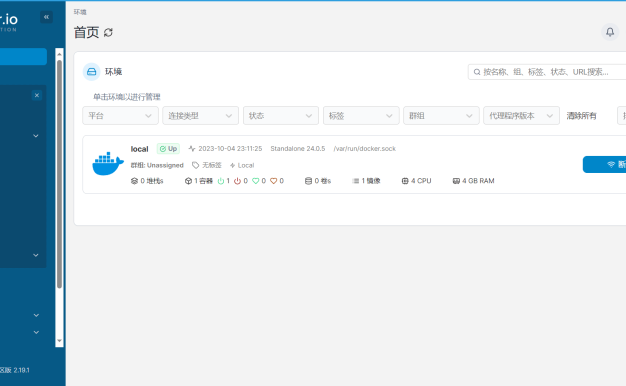This screenshot has height=386, width=626.
Task: Click the healthy containers green heart icon
Action: (x=256, y=181)
